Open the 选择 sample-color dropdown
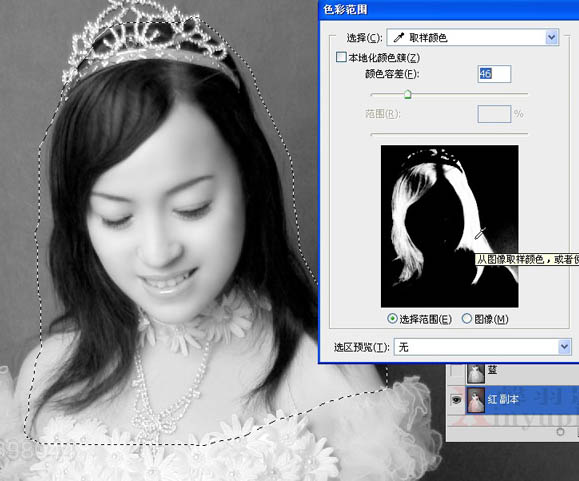This screenshot has height=481, width=579. coord(473,37)
